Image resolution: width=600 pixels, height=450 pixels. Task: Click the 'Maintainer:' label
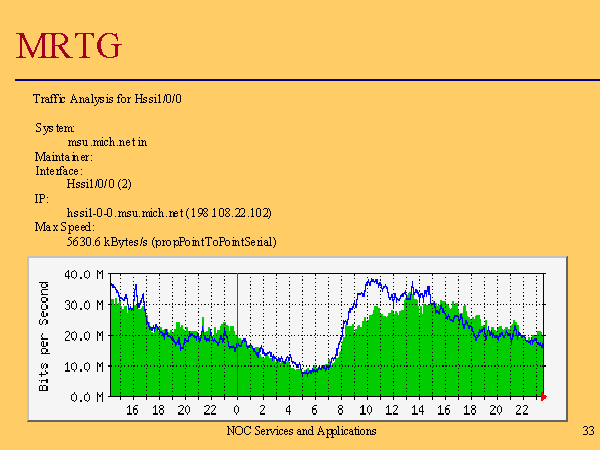tap(64, 157)
